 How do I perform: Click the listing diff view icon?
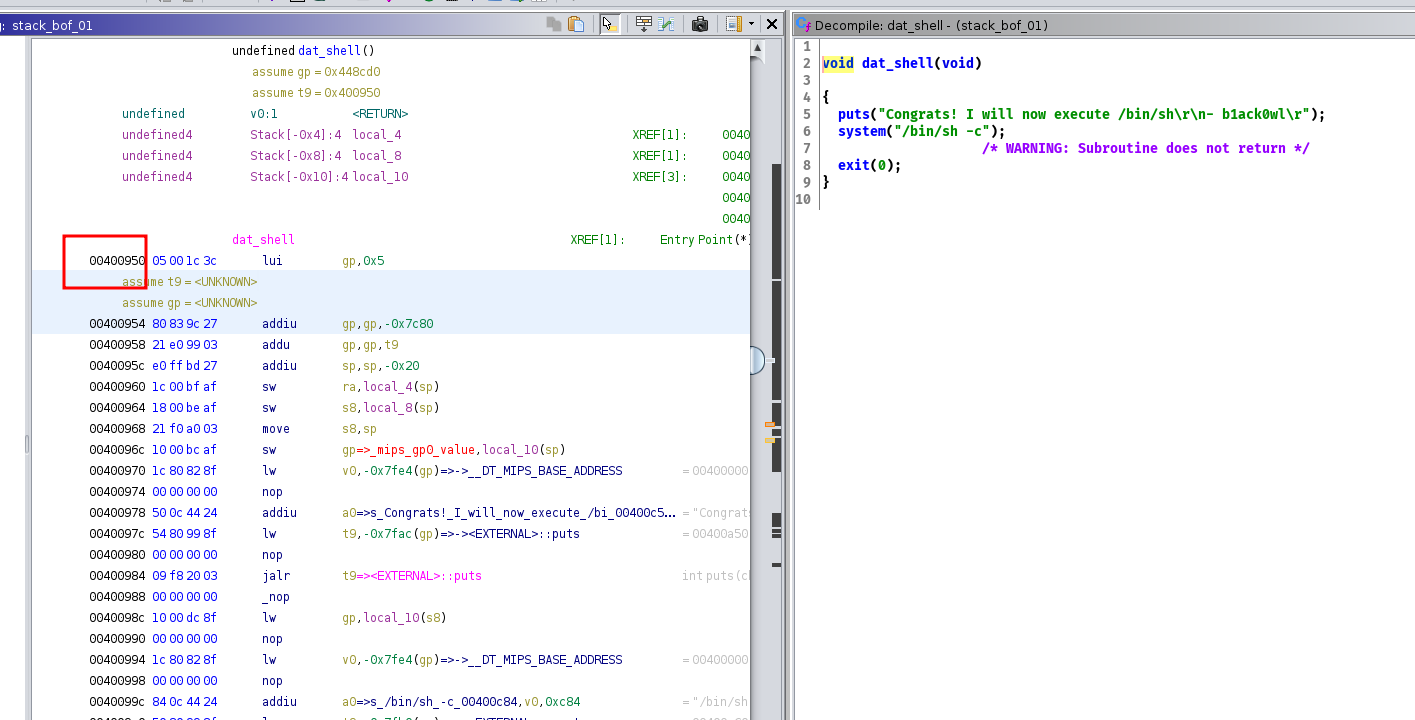[665, 24]
